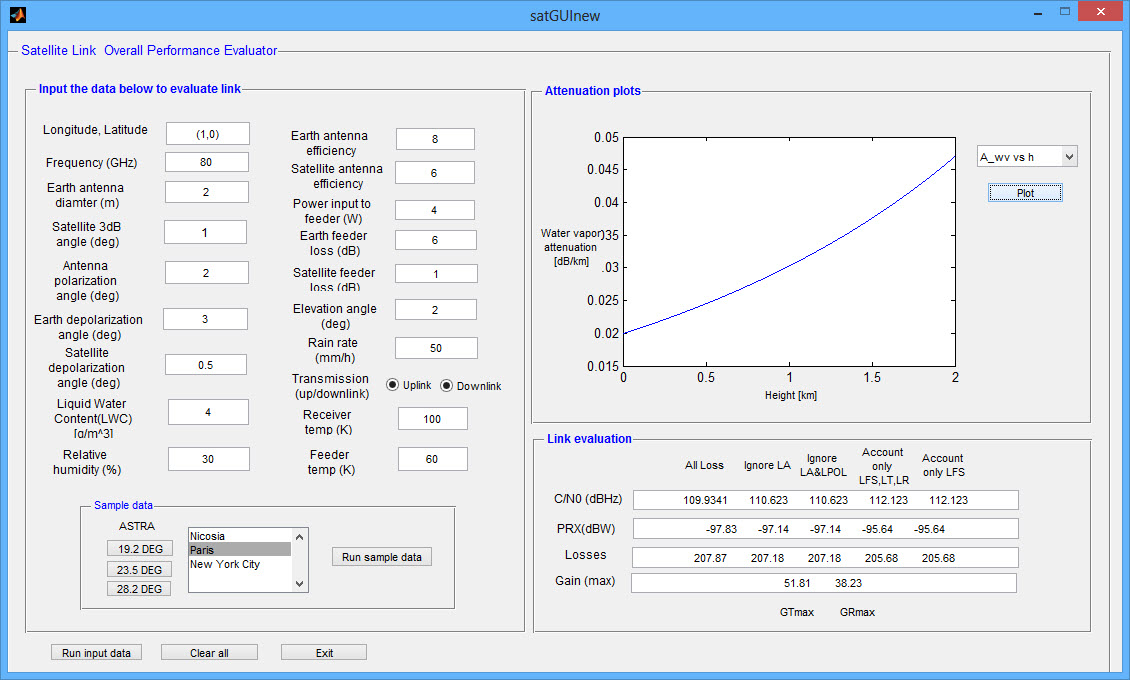
Task: Click the Earth depolarization angle input field
Action: (205, 319)
